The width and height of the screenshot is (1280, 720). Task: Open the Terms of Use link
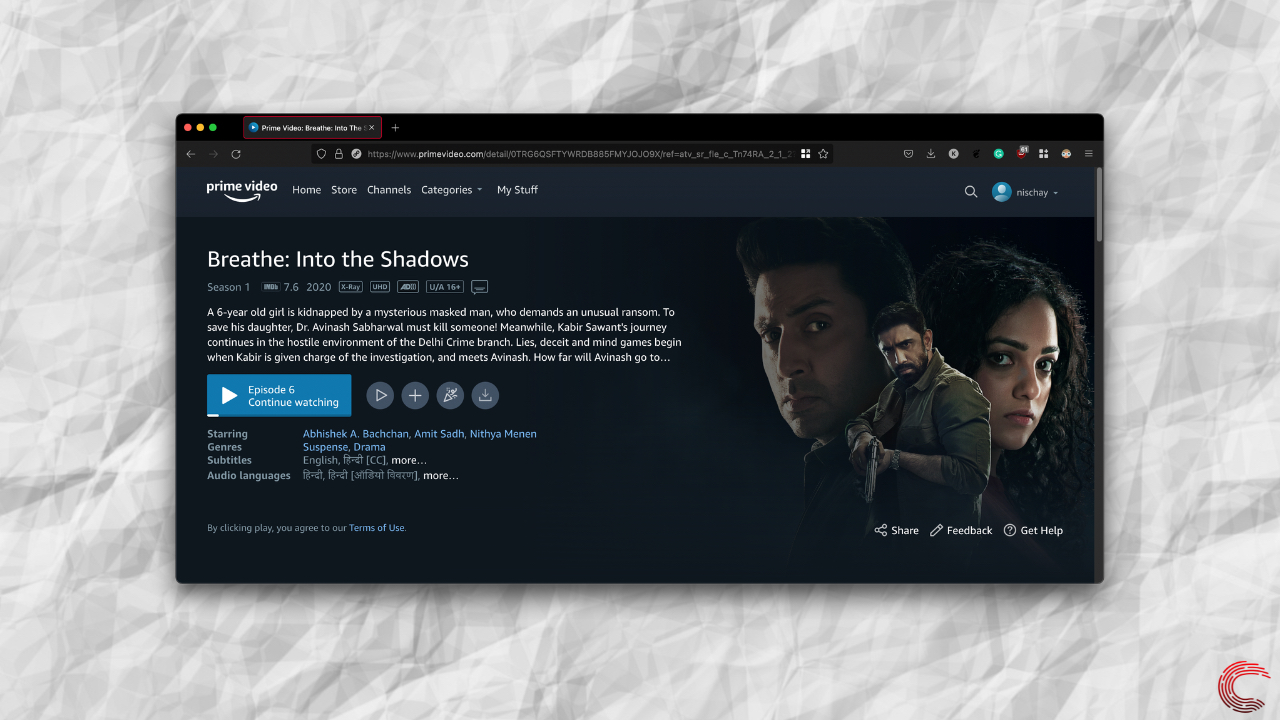[x=377, y=528]
